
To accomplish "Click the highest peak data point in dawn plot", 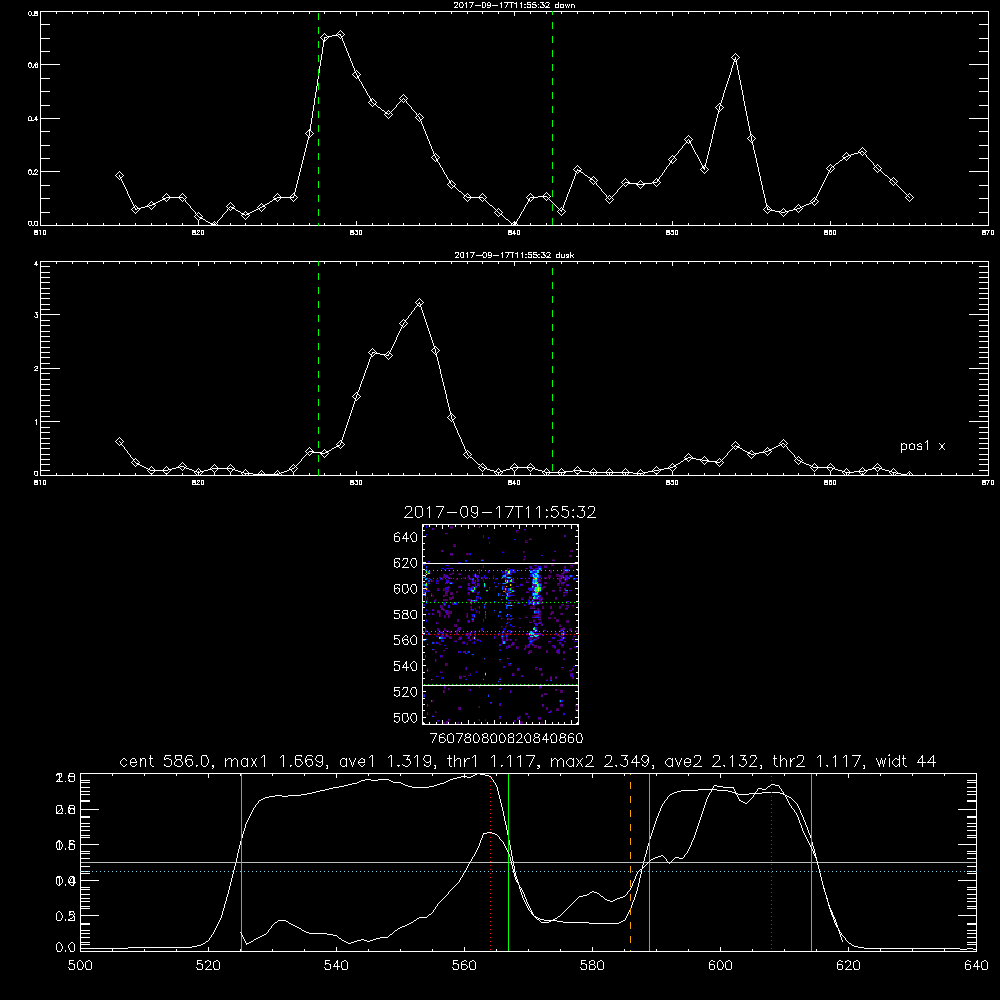I will [x=341, y=34].
